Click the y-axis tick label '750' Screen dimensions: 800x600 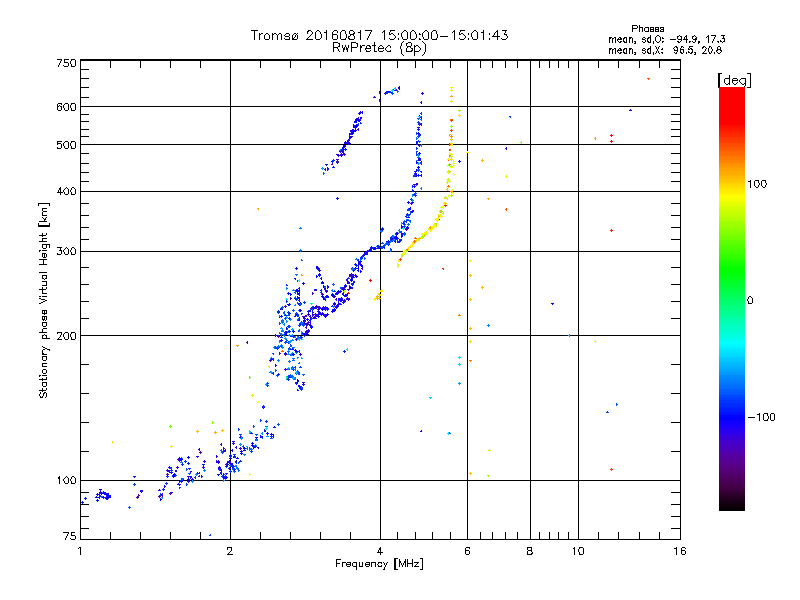pyautogui.click(x=66, y=63)
